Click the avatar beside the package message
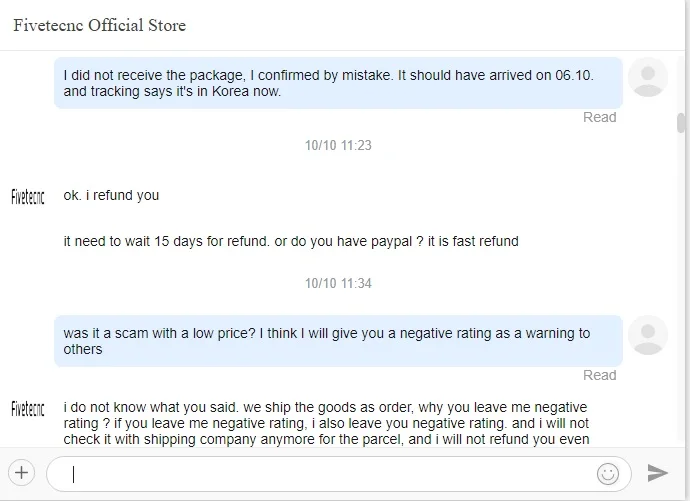690x501 pixels. click(x=650, y=77)
